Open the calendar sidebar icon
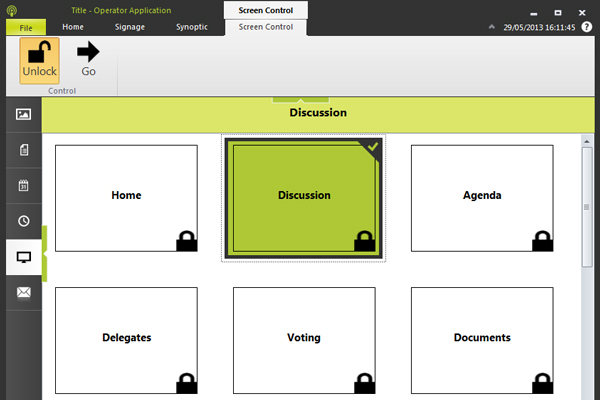Screen dimensions: 600x400 24,185
